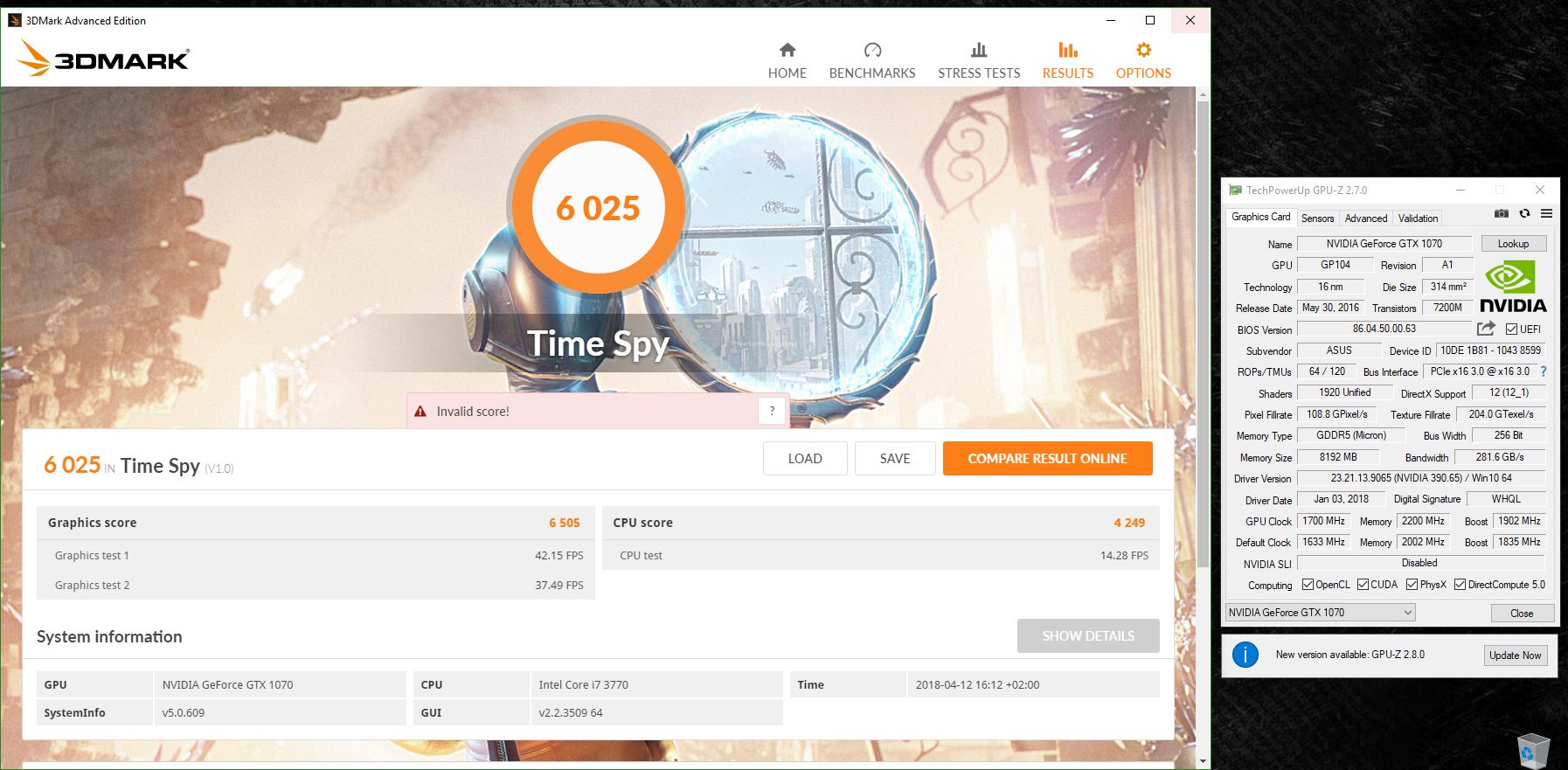The height and width of the screenshot is (770, 1568).
Task: Open STRESS TESTS in 3DMark
Action: (x=979, y=60)
